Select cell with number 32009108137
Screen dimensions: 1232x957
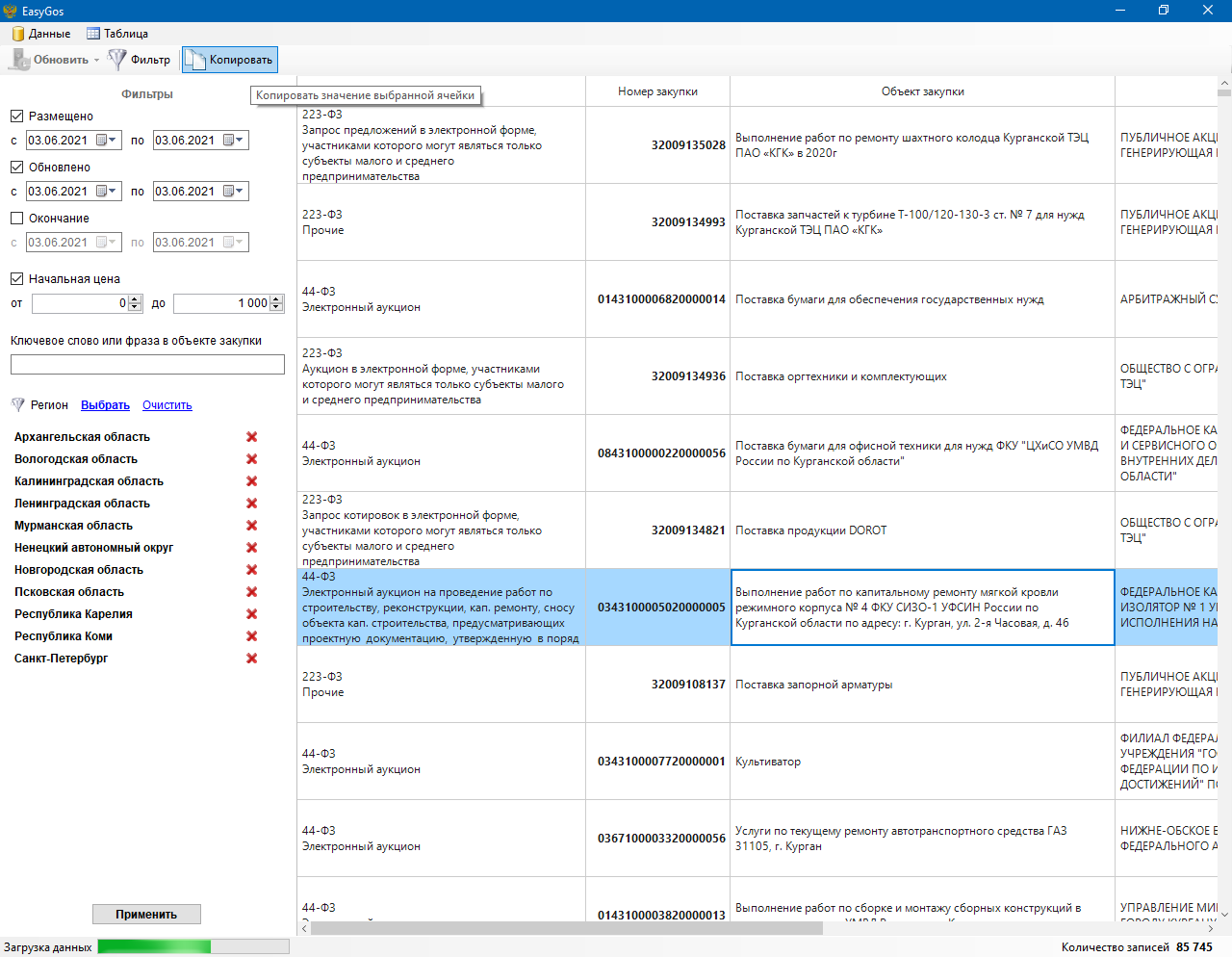point(657,685)
